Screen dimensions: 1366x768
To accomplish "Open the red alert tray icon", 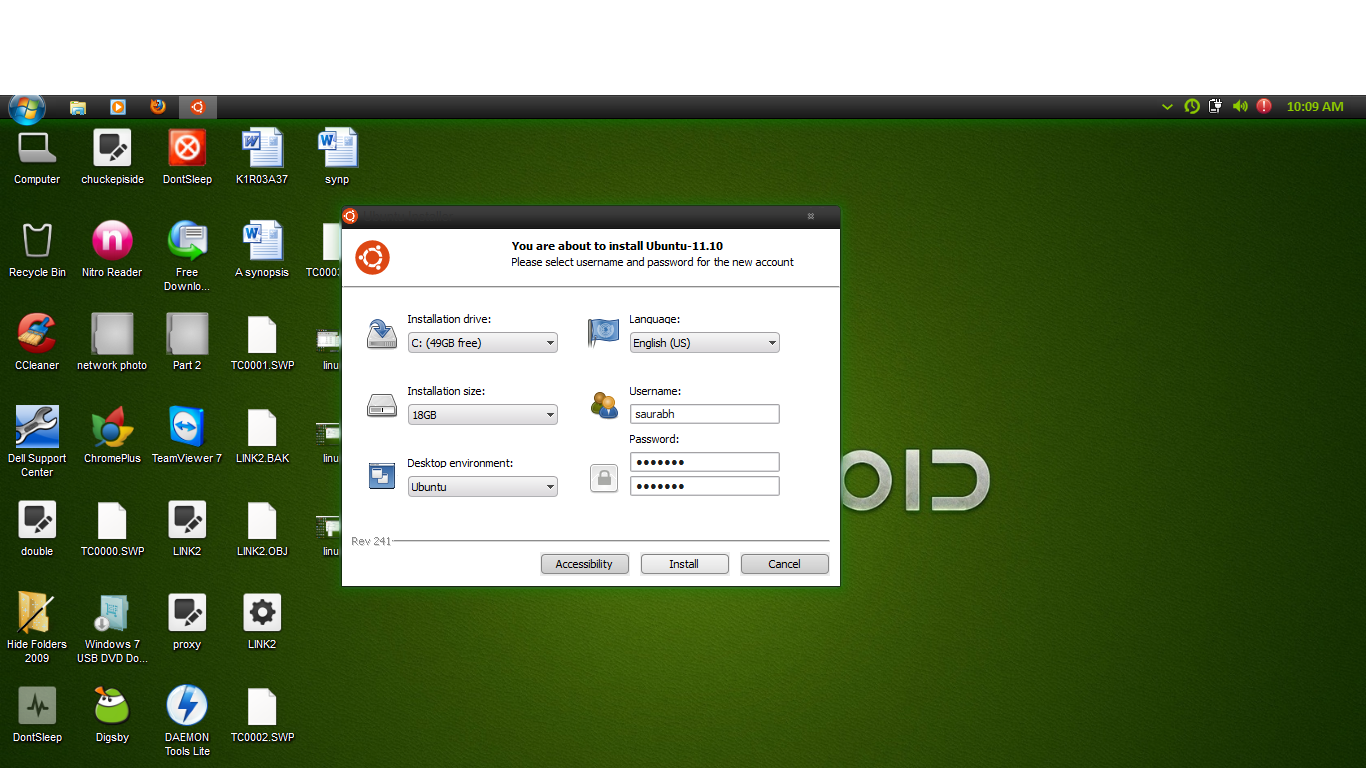I will (x=1264, y=107).
